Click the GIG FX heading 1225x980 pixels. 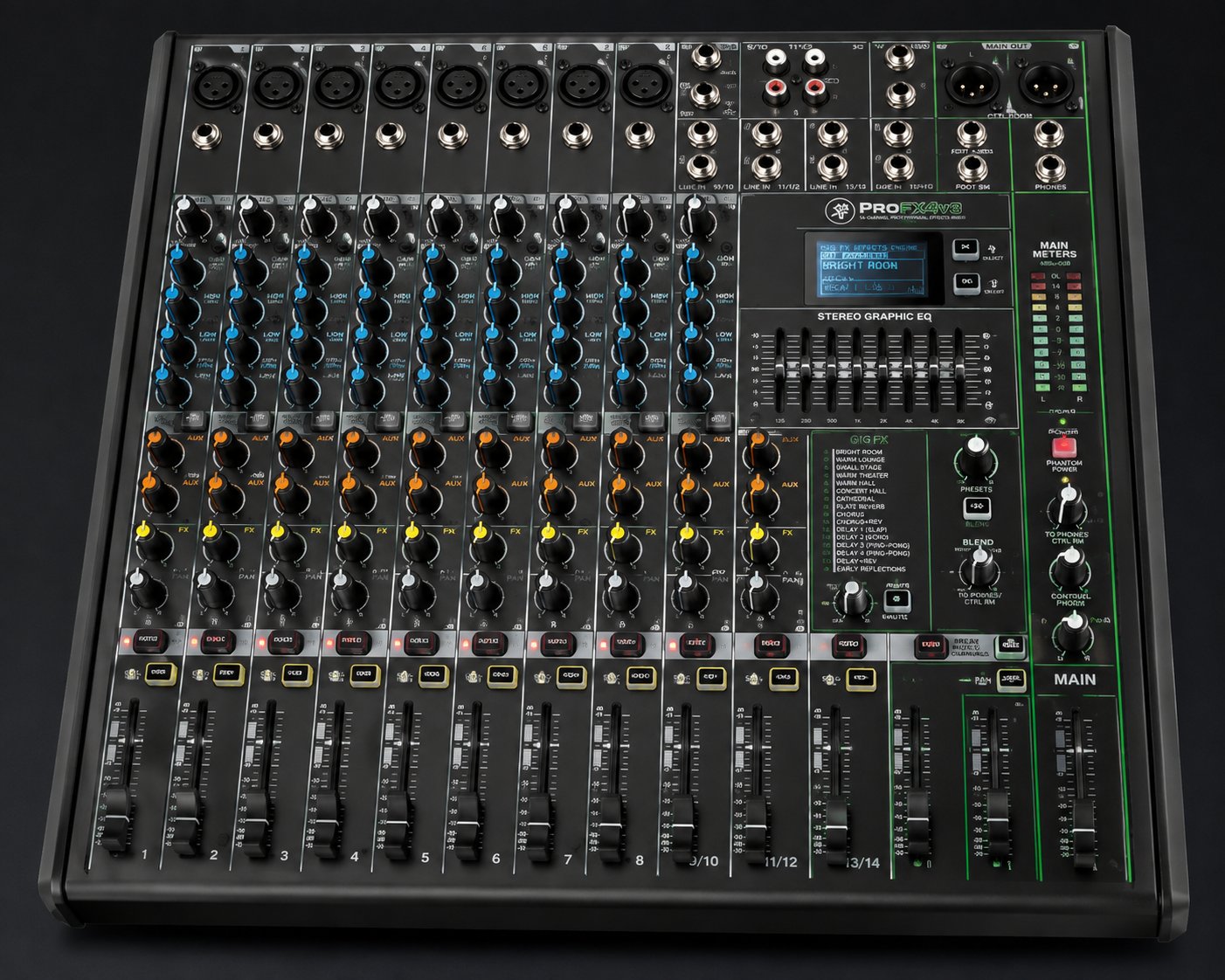point(868,440)
